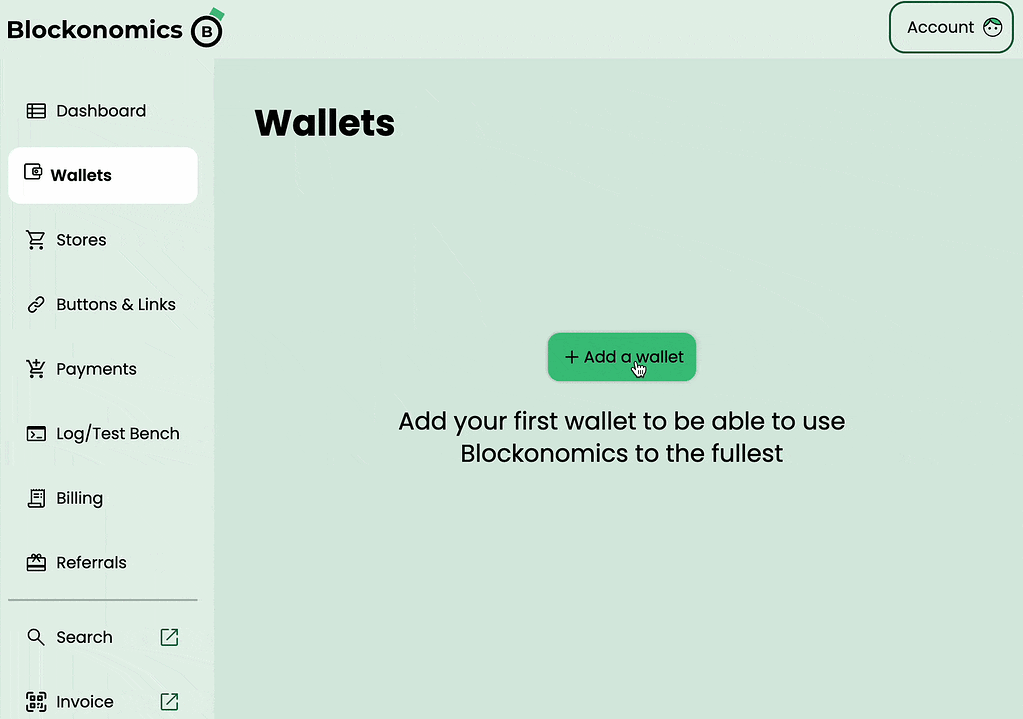This screenshot has height=719, width=1023.
Task: Click the Search magnifier icon
Action: tap(35, 636)
